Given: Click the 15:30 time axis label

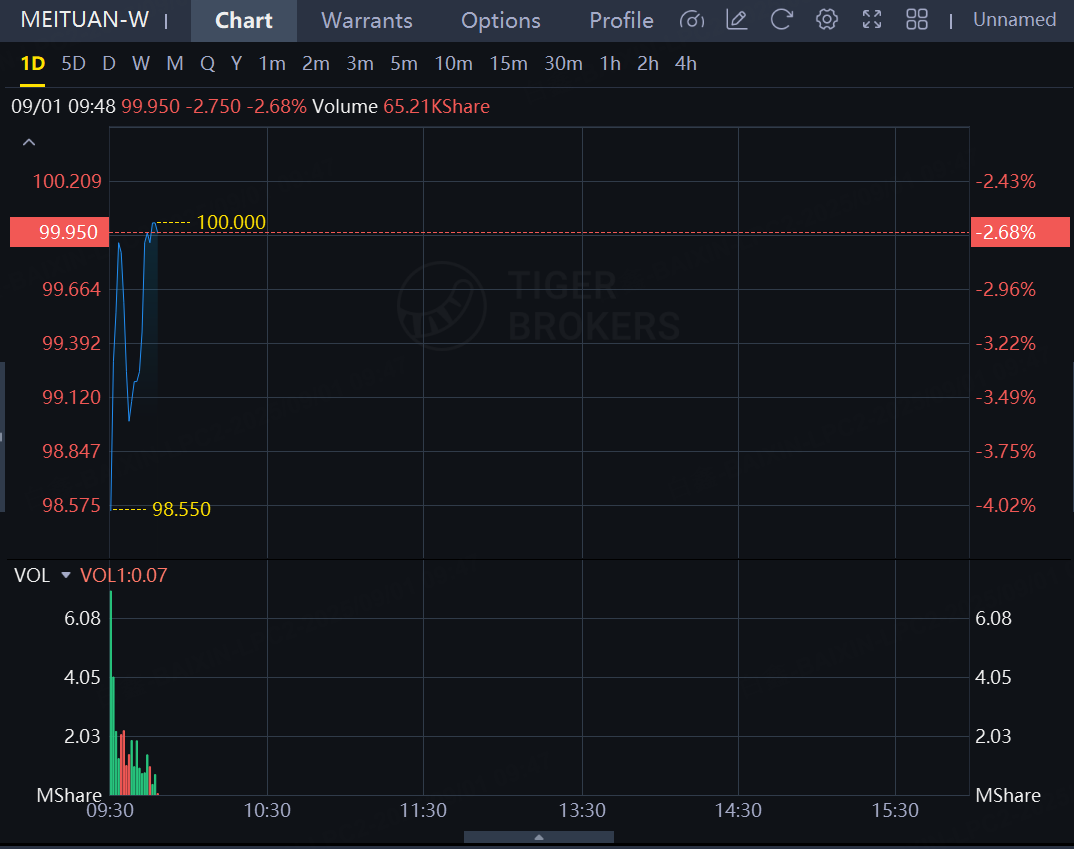Looking at the screenshot, I should [x=895, y=811].
